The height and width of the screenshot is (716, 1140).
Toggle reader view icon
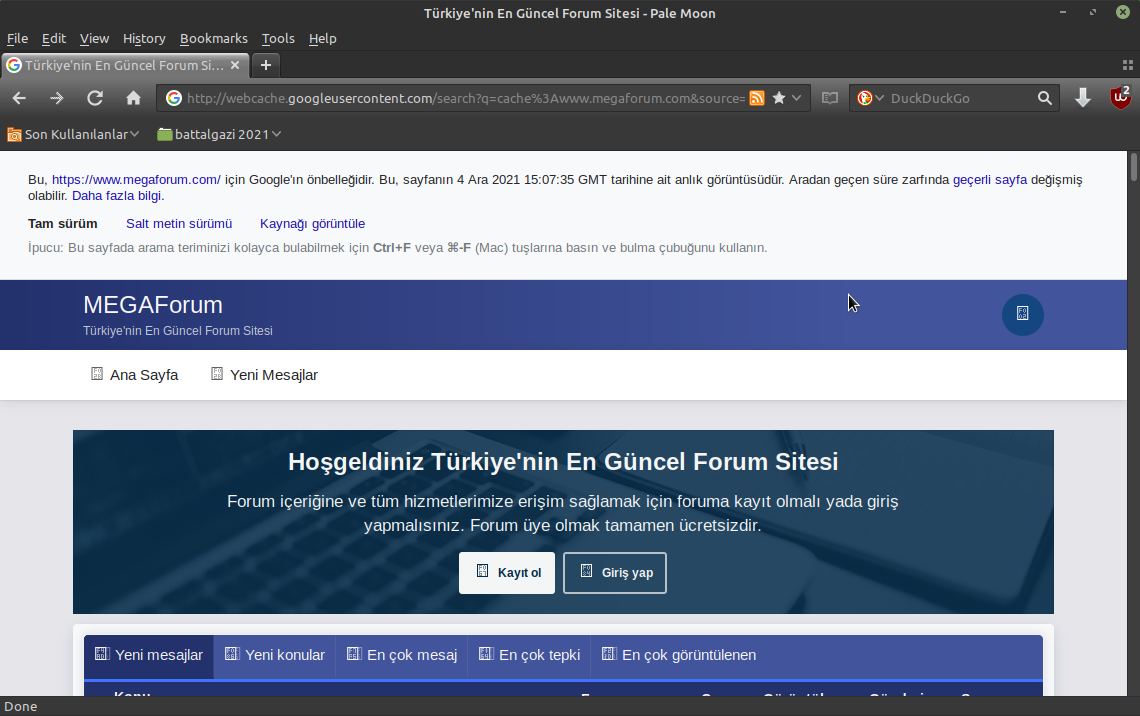click(x=830, y=98)
